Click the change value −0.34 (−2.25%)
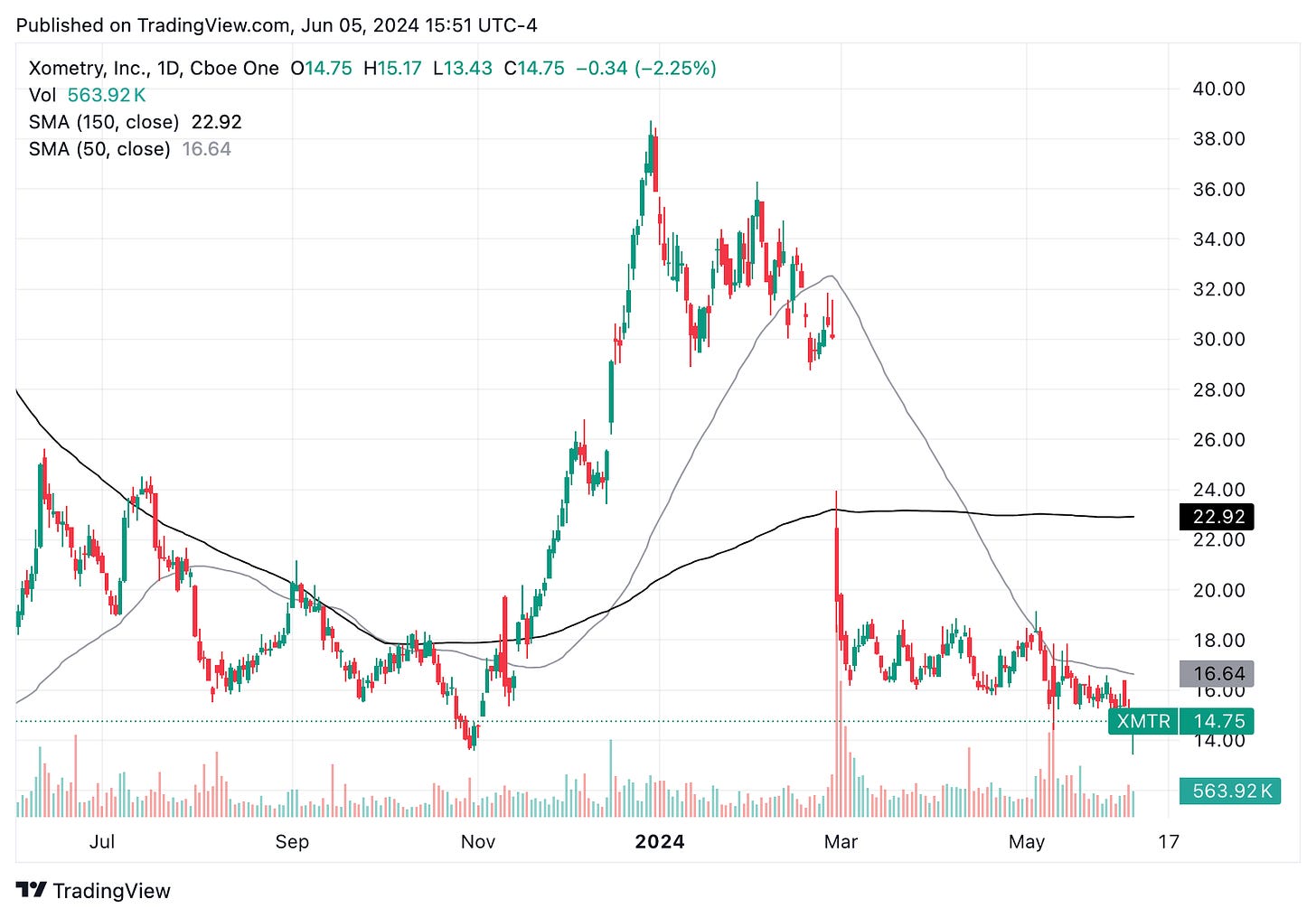 pyautogui.click(x=646, y=69)
